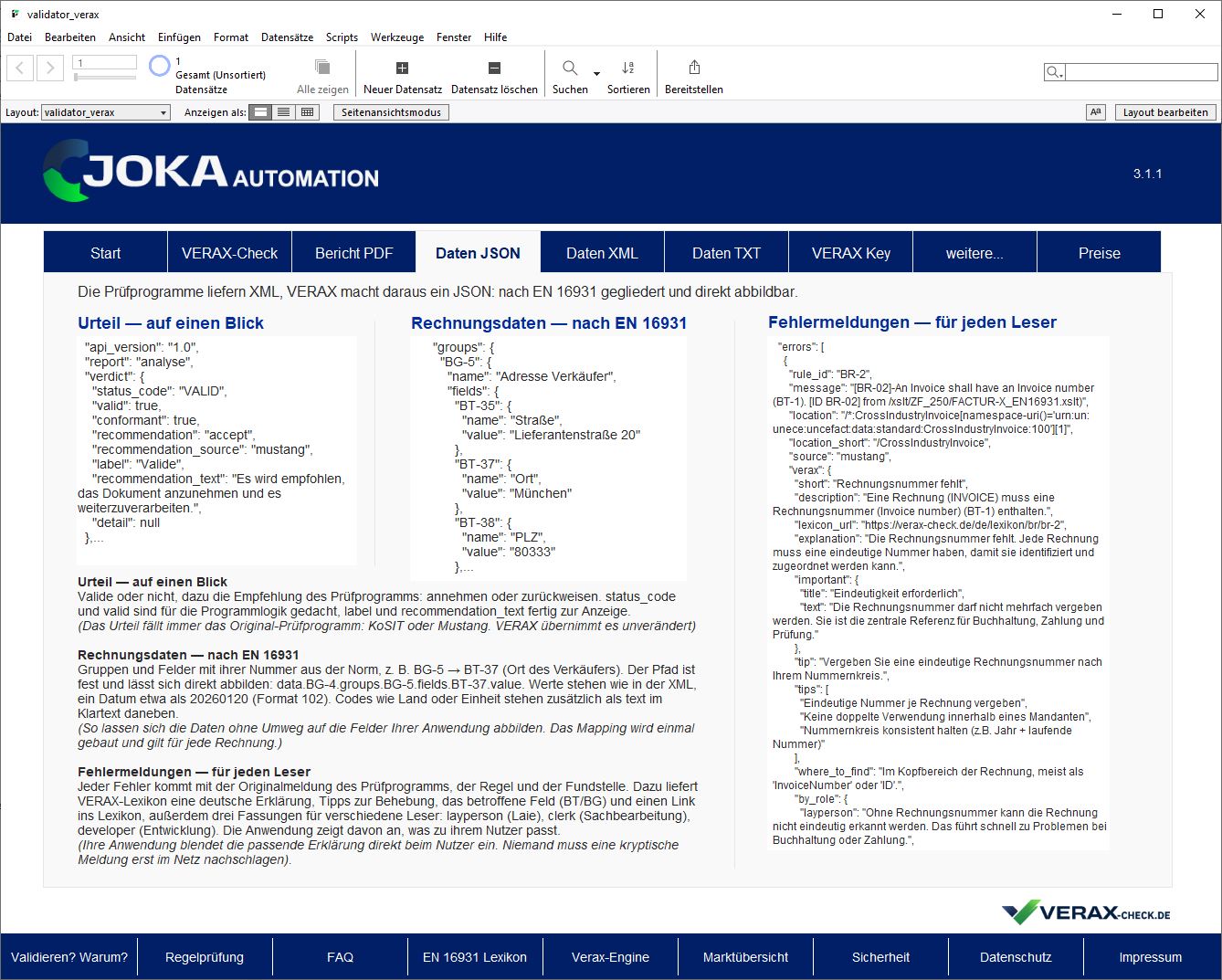This screenshot has width=1222, height=980.
Task: Click the Impressum footer button
Action: [x=1151, y=957]
